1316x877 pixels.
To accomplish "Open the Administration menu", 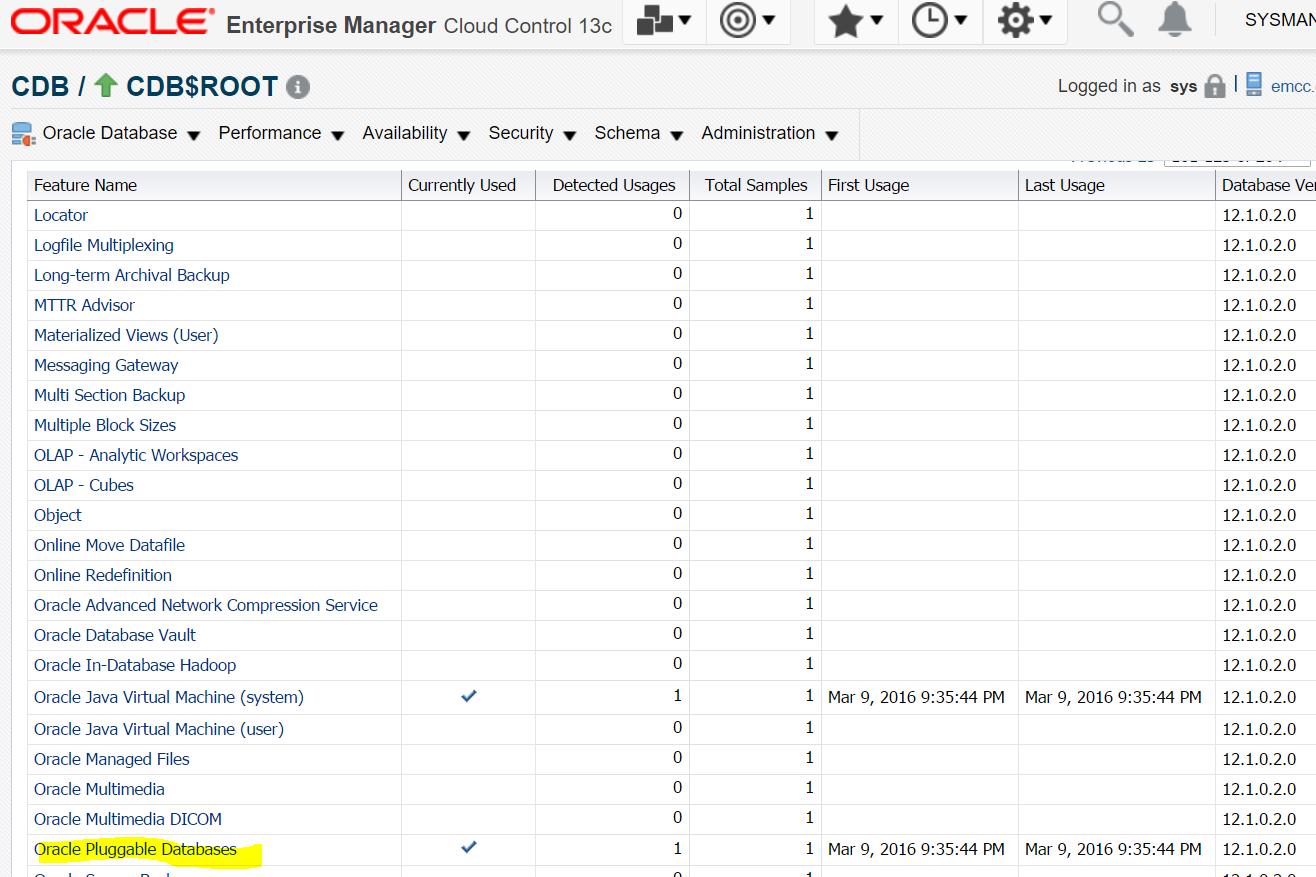I will 769,133.
